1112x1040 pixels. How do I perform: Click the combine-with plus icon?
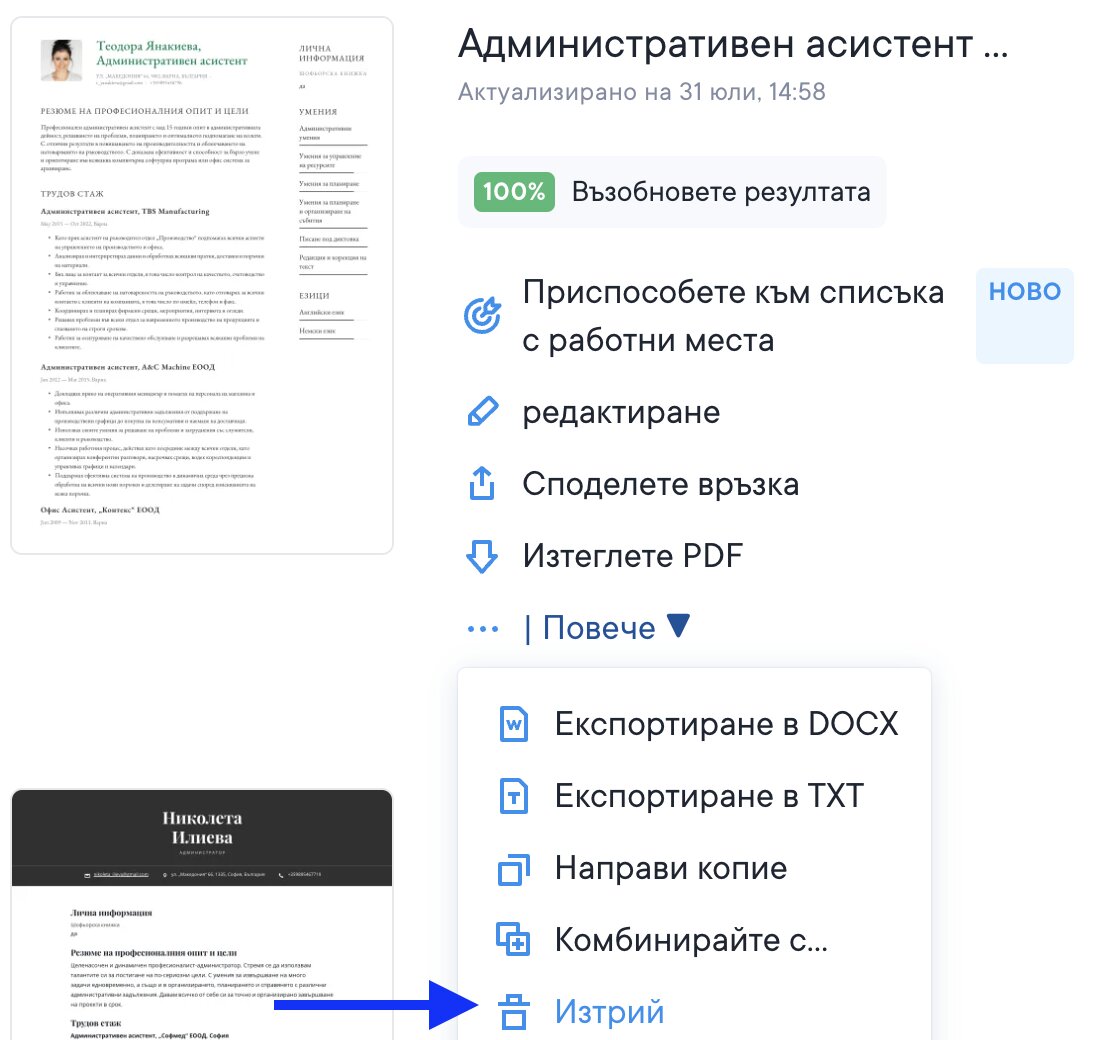(x=513, y=940)
